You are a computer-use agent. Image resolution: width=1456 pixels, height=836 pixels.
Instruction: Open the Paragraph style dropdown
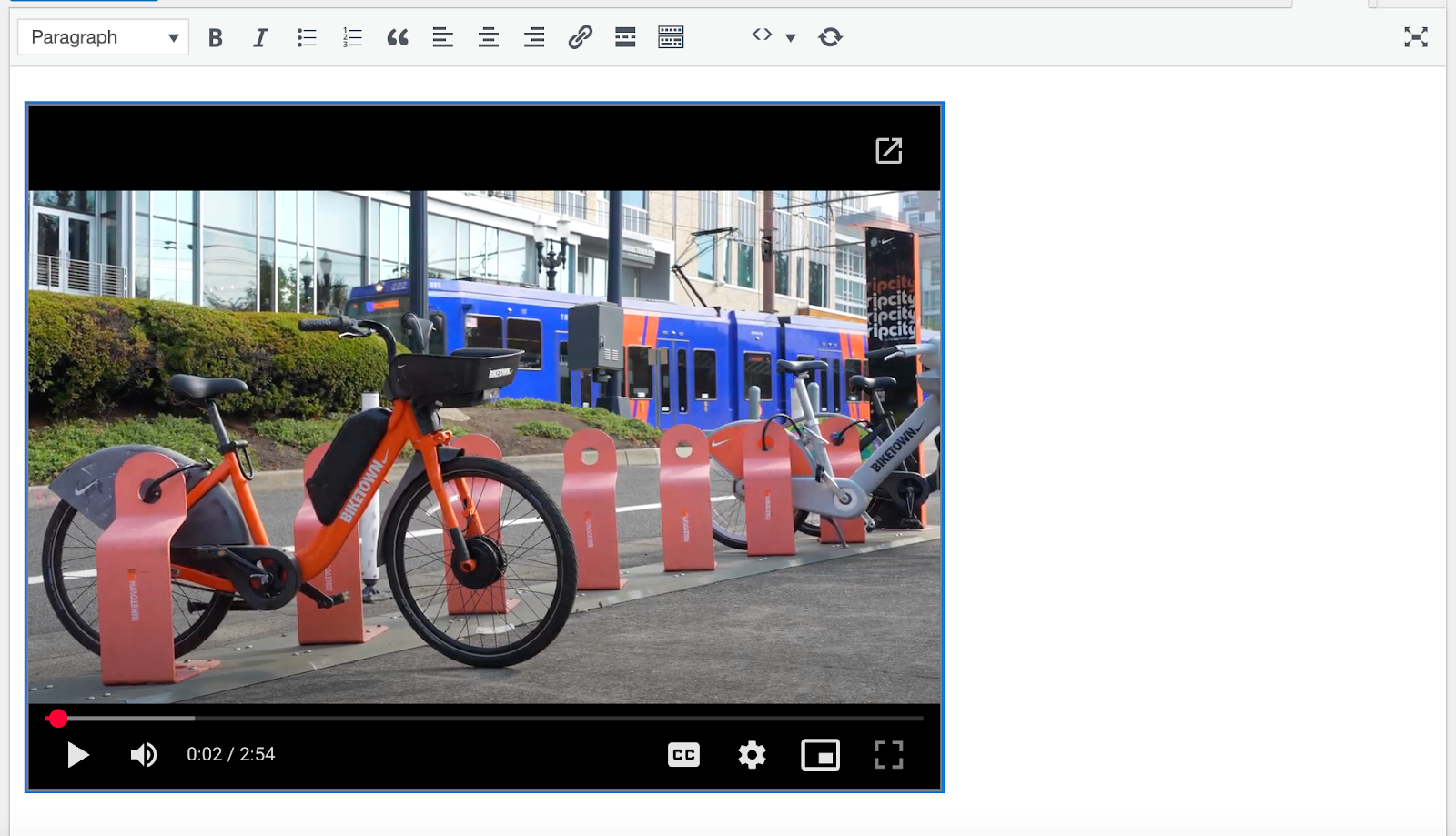tap(102, 37)
